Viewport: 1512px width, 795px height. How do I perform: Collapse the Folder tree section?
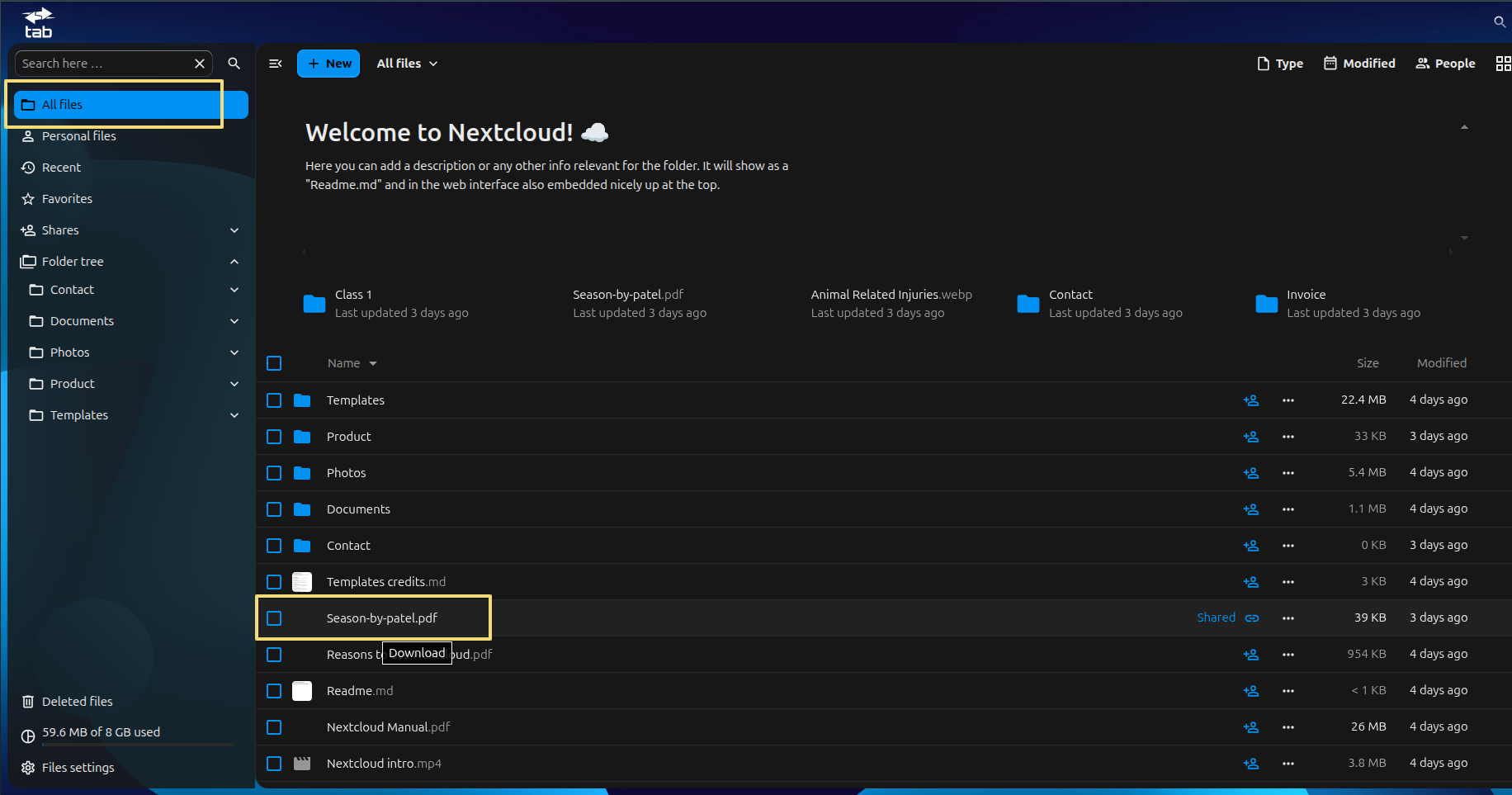click(234, 262)
